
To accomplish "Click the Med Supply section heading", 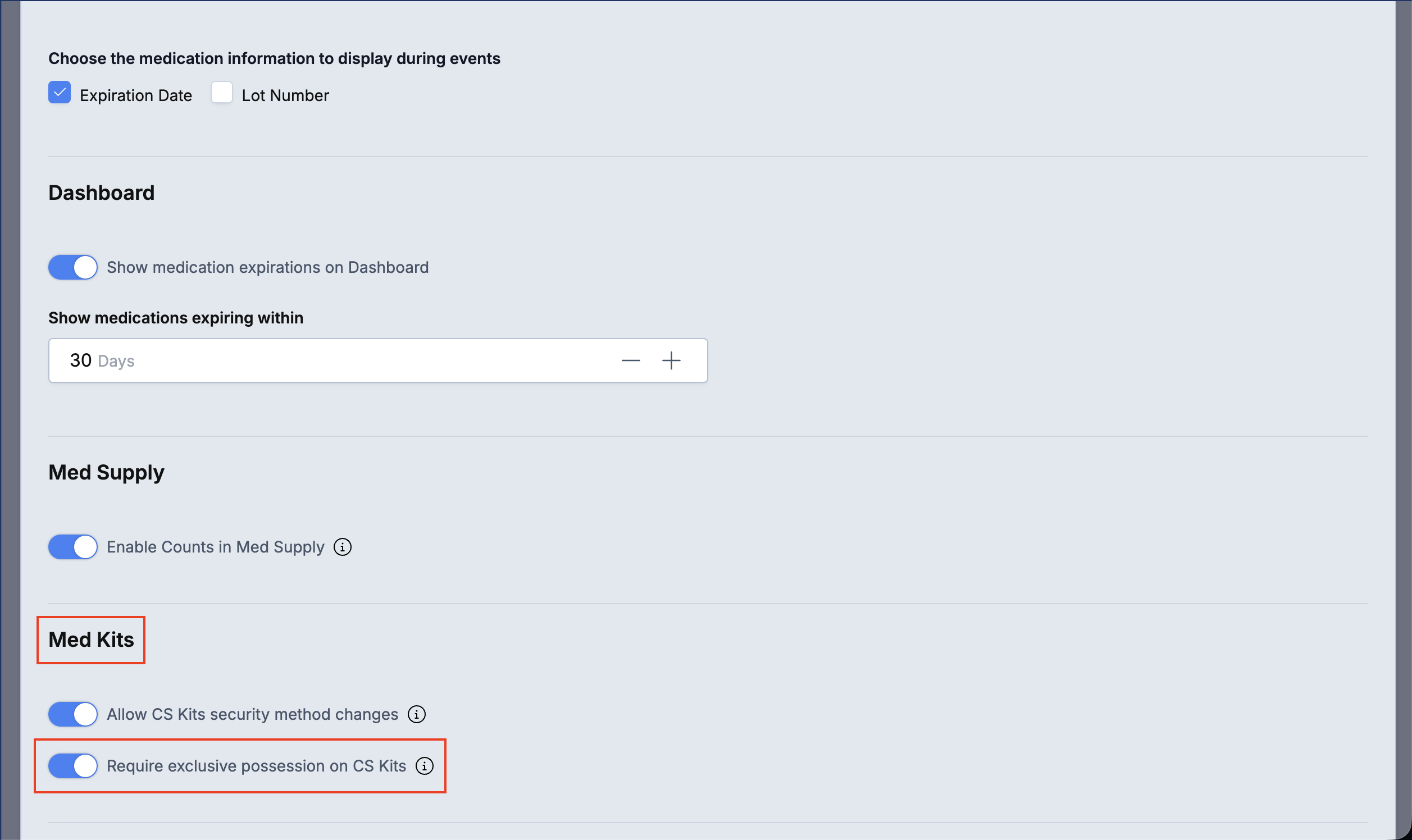I will pos(107,473).
